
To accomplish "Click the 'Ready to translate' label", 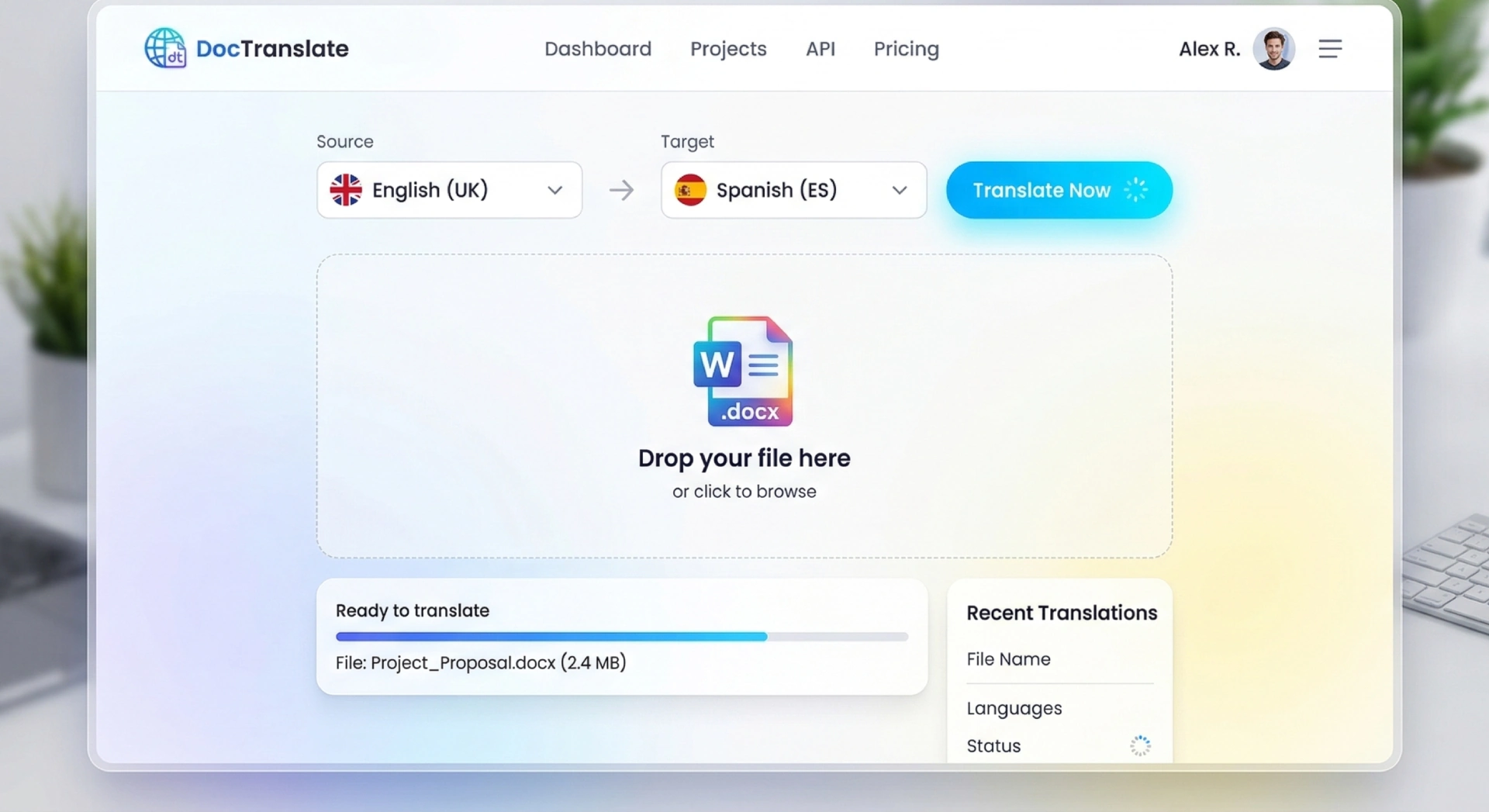I will pos(413,611).
